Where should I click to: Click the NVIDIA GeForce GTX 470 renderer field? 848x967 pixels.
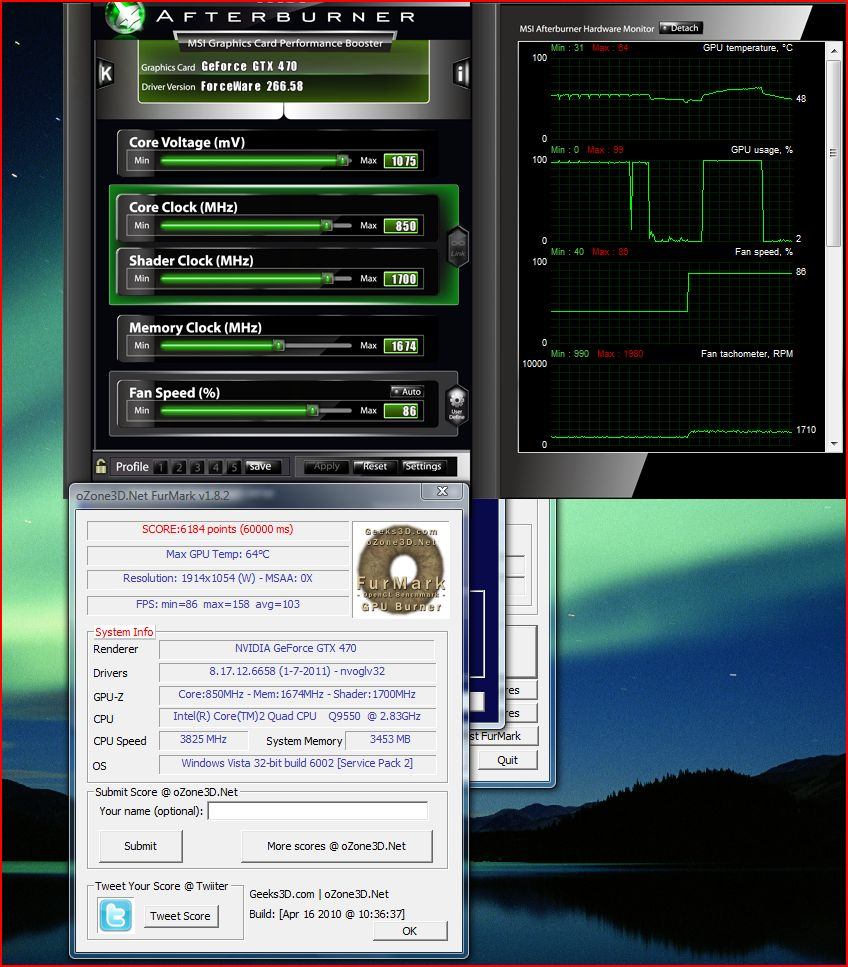[296, 648]
